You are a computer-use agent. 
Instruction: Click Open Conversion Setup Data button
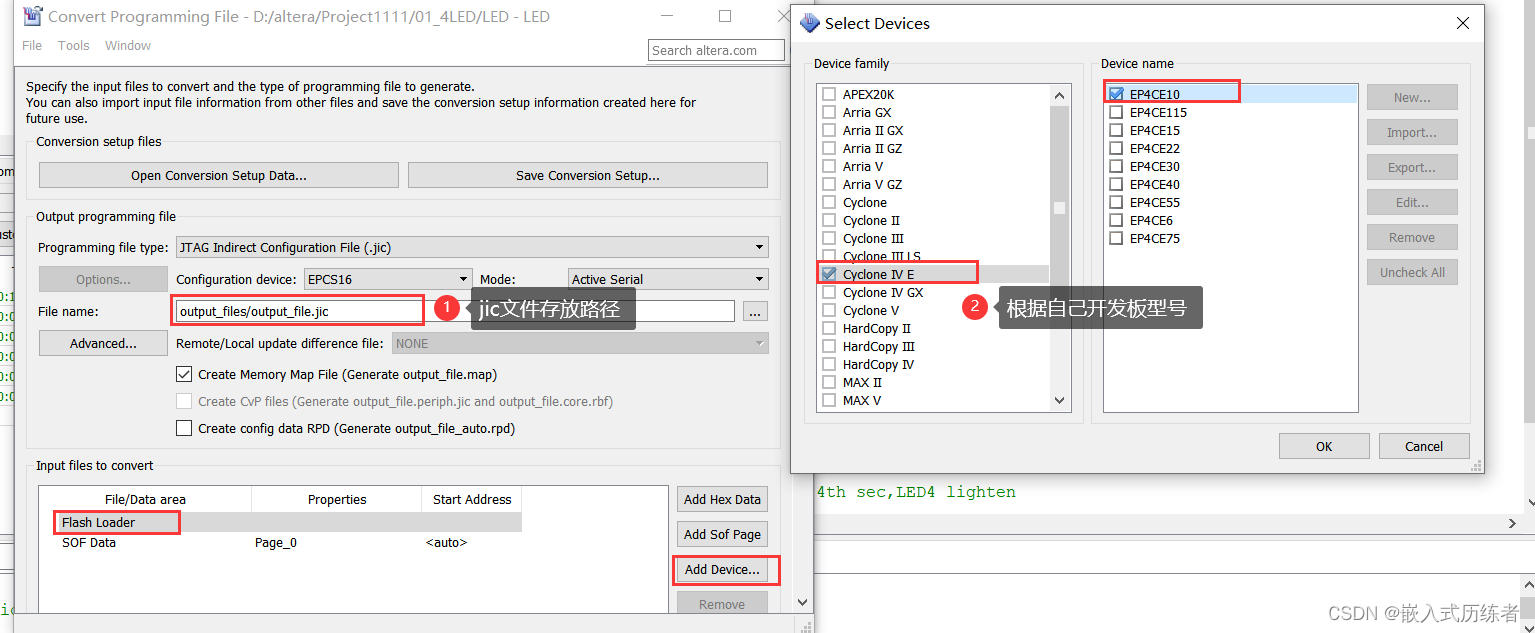[x=219, y=175]
